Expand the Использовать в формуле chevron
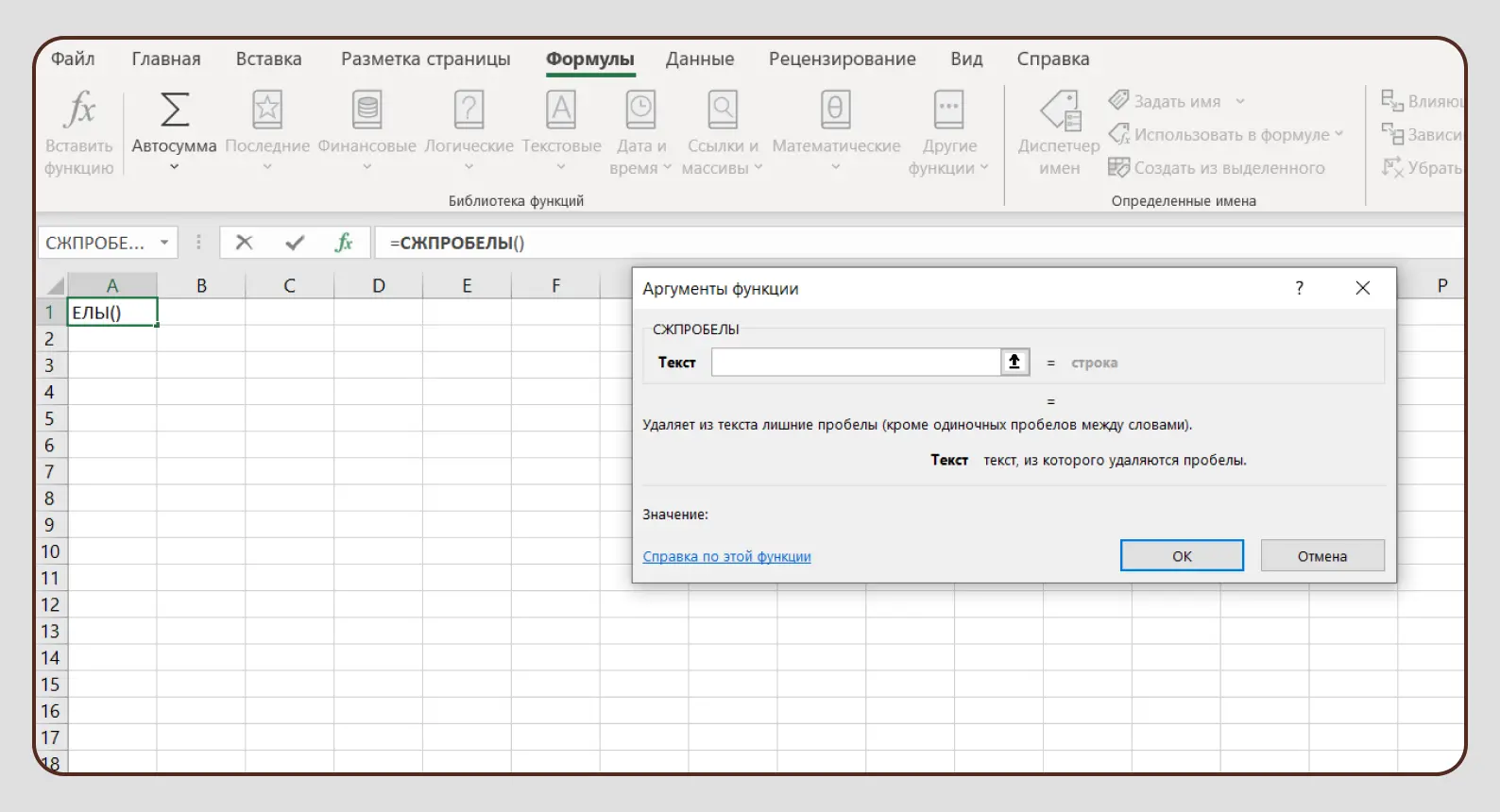Viewport: 1500px width, 812px height. click(1338, 134)
